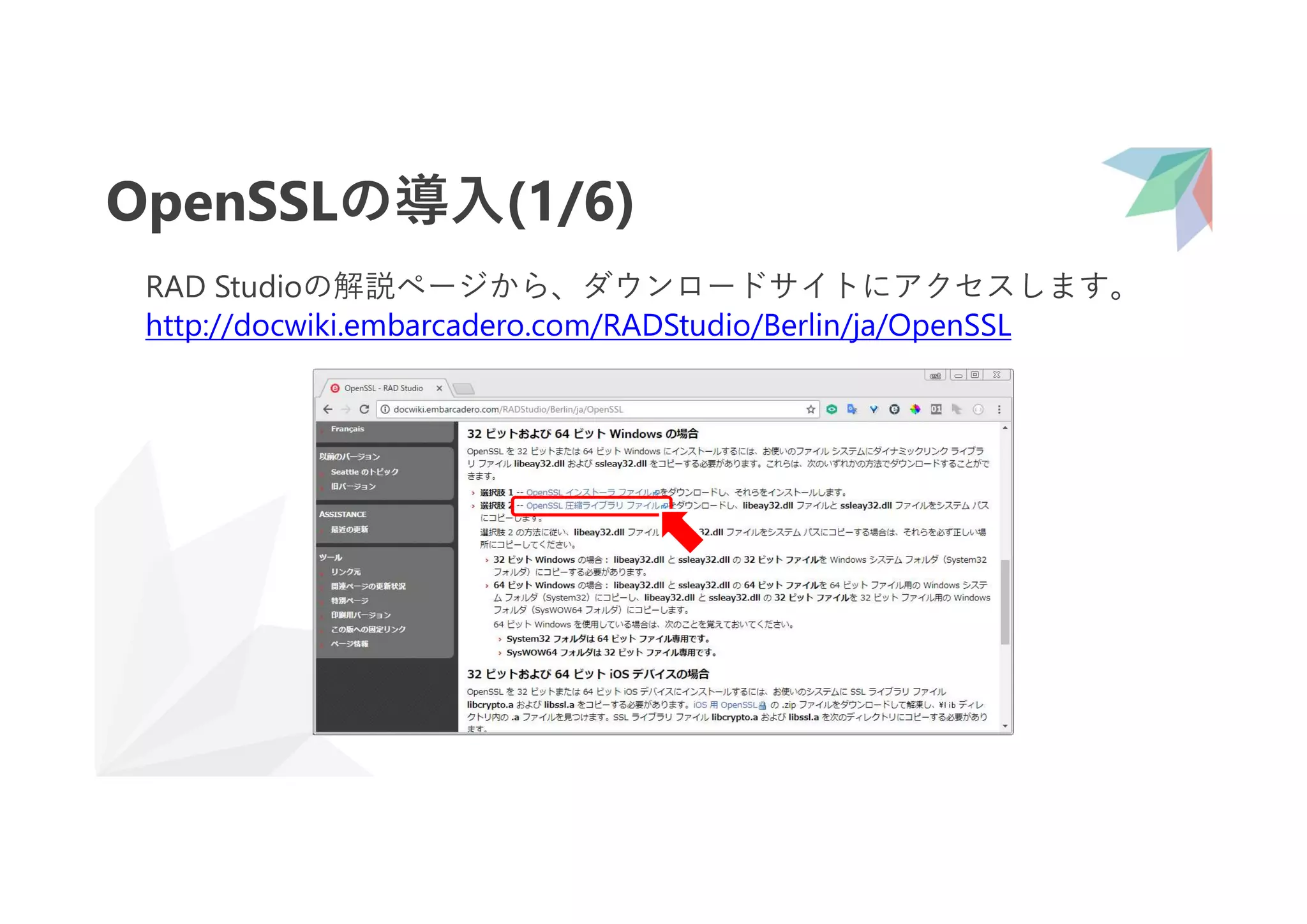This screenshot has width=1307, height=924.
Task: Click the heading 32 ビットおよび 64 ビット Windows の場合
Action: click(582, 434)
